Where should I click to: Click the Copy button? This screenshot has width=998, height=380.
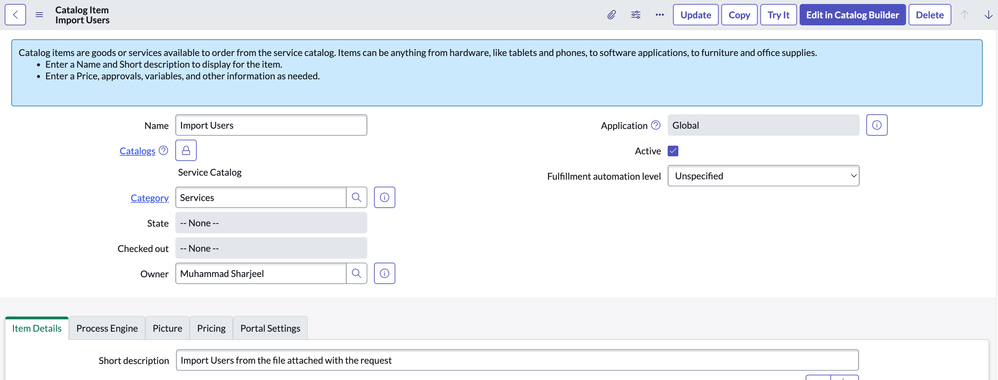(x=739, y=15)
